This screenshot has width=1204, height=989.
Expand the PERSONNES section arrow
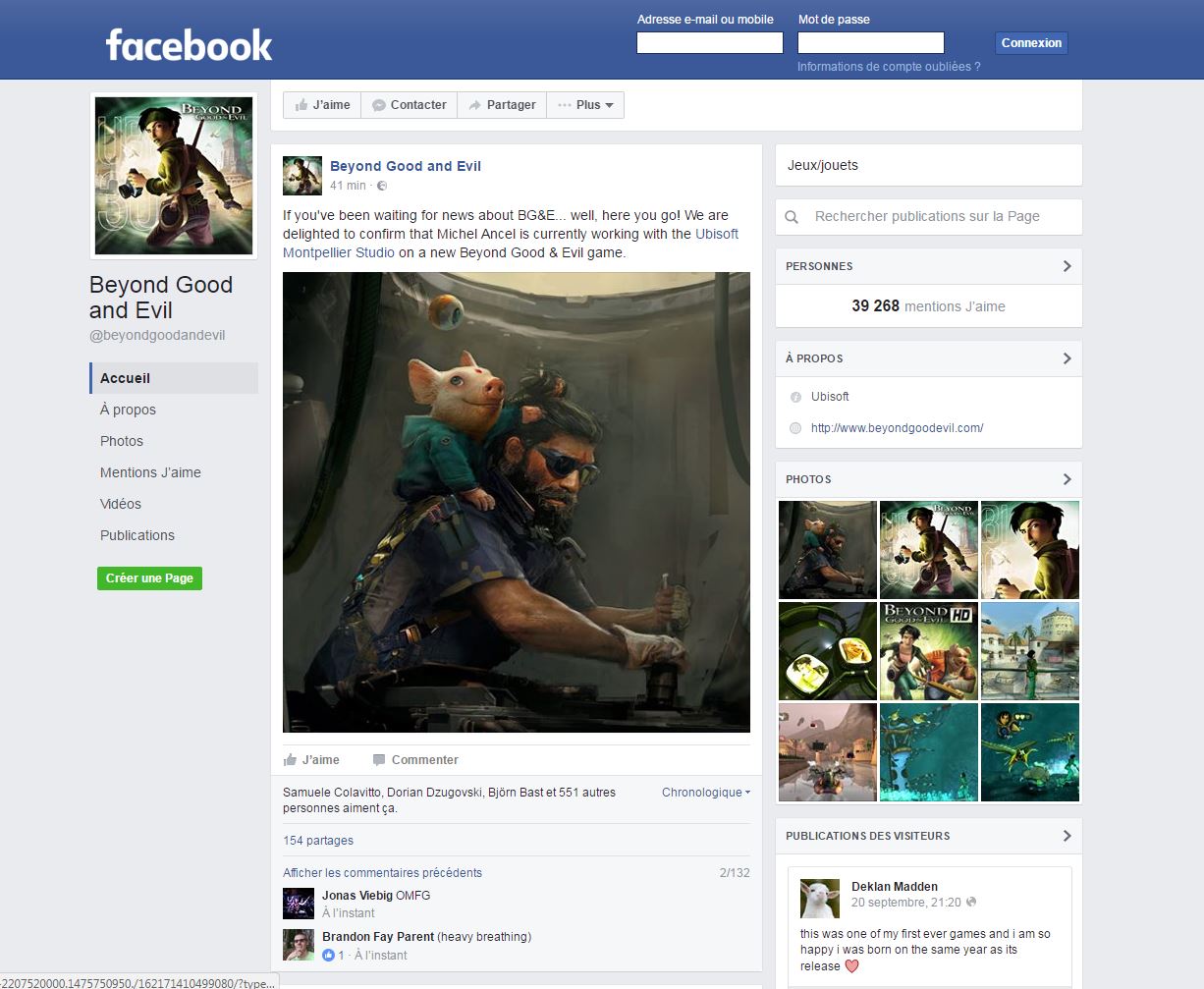[x=1067, y=265]
